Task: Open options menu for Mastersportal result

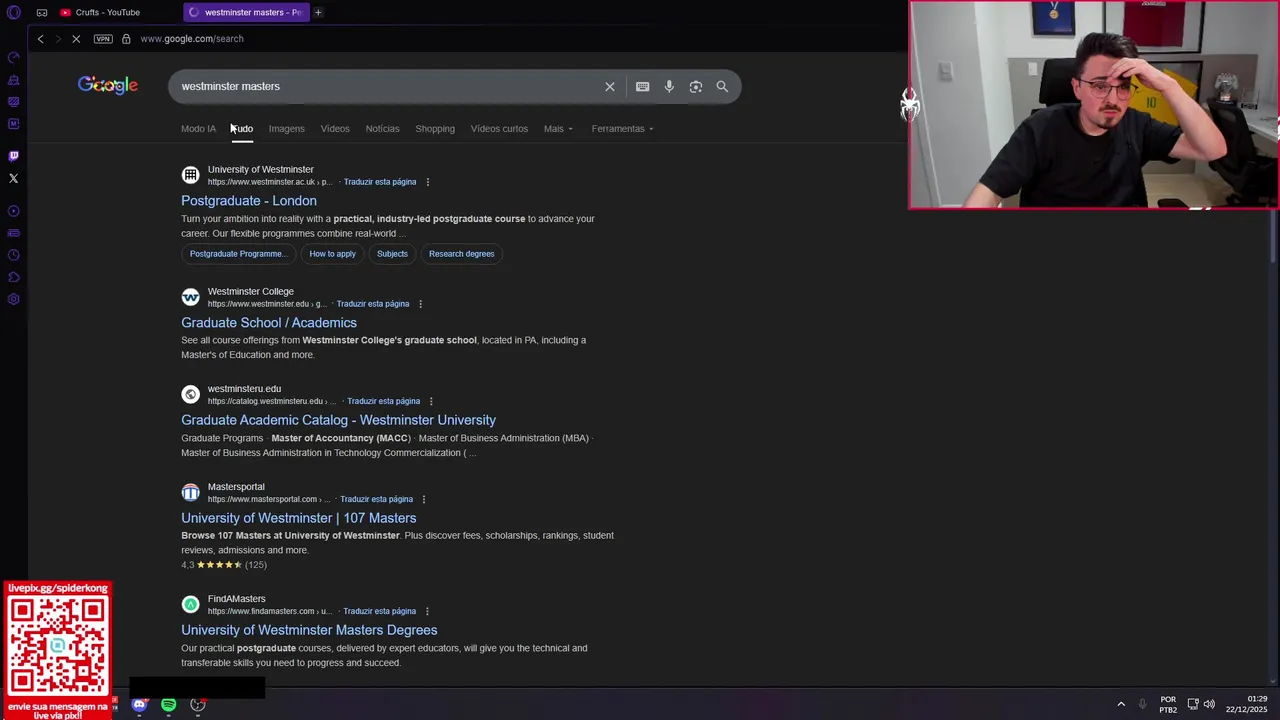Action: pos(424,499)
